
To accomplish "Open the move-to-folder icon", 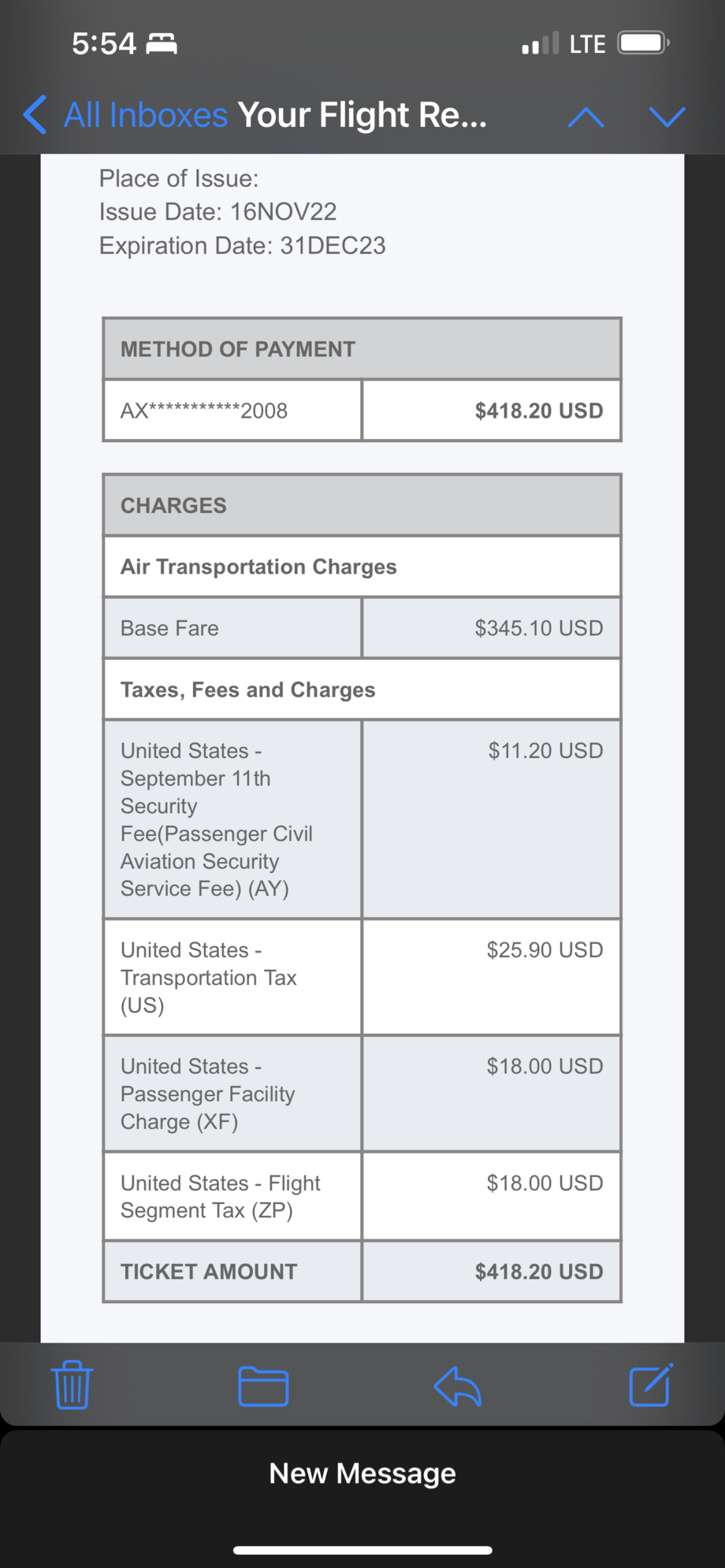I will (263, 1386).
